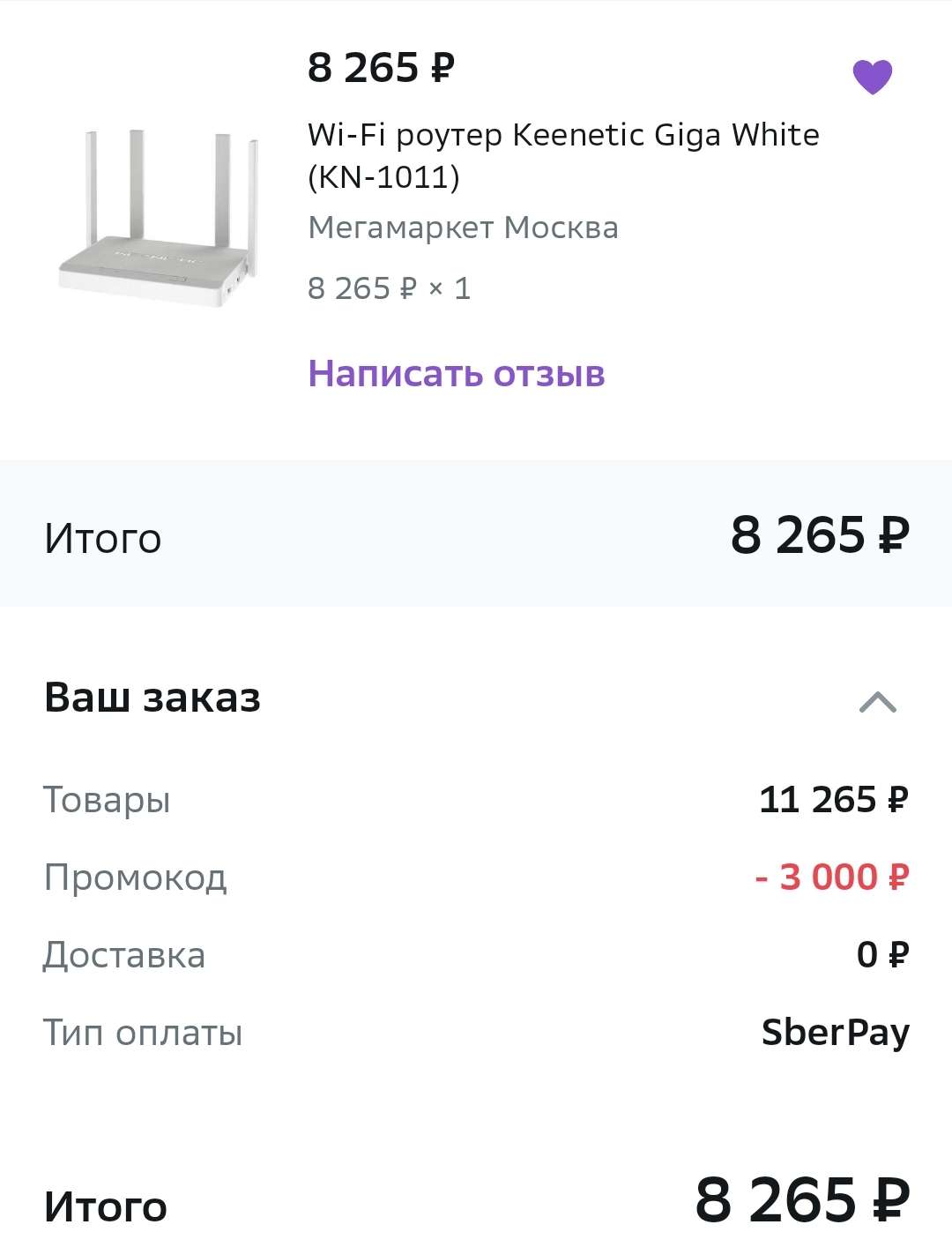
Task: Select the Товары row label
Action: tap(107, 800)
